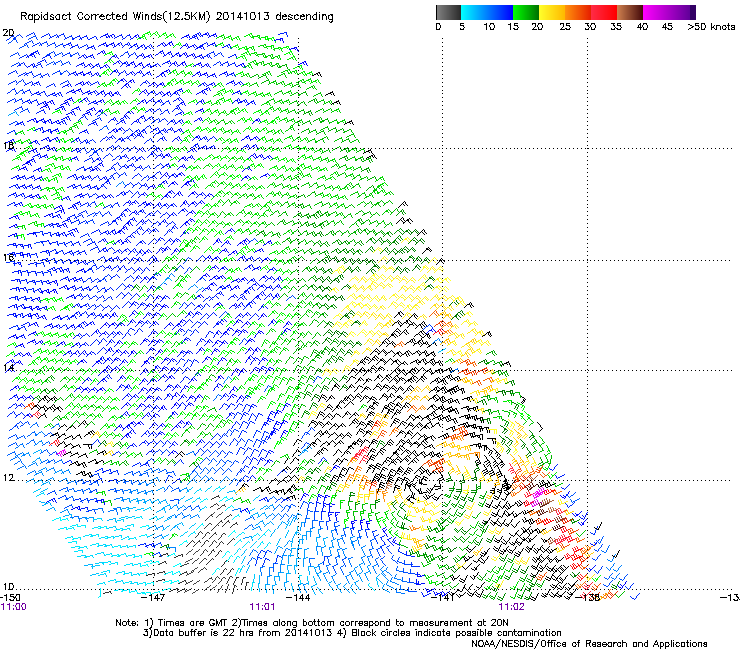Click the green 15-20 knots color segment
The height and width of the screenshot is (650, 740).
click(526, 12)
